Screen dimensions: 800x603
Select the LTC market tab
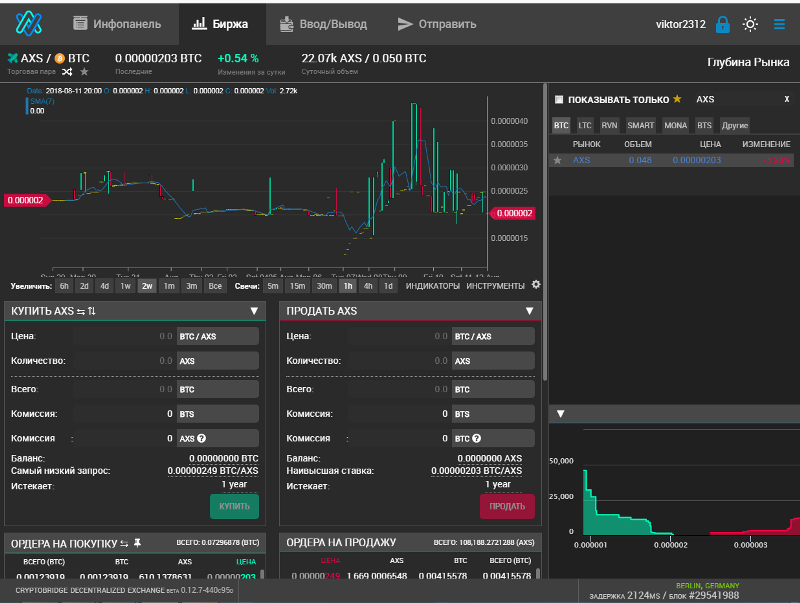click(x=585, y=125)
